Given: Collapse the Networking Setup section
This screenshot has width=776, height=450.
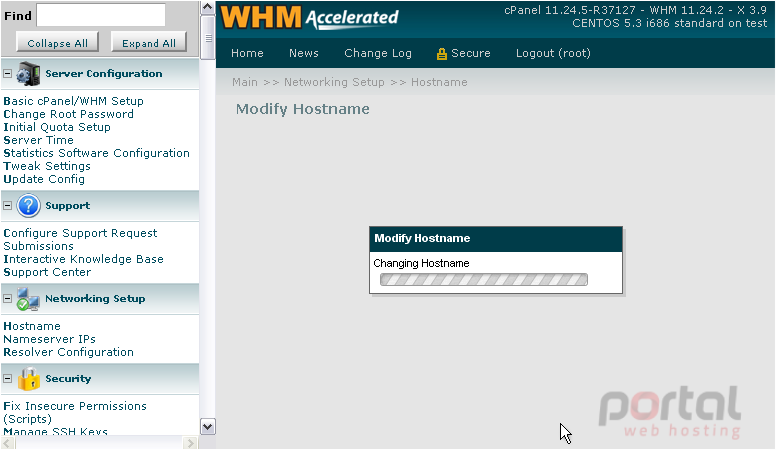Looking at the screenshot, I should coord(7,299).
